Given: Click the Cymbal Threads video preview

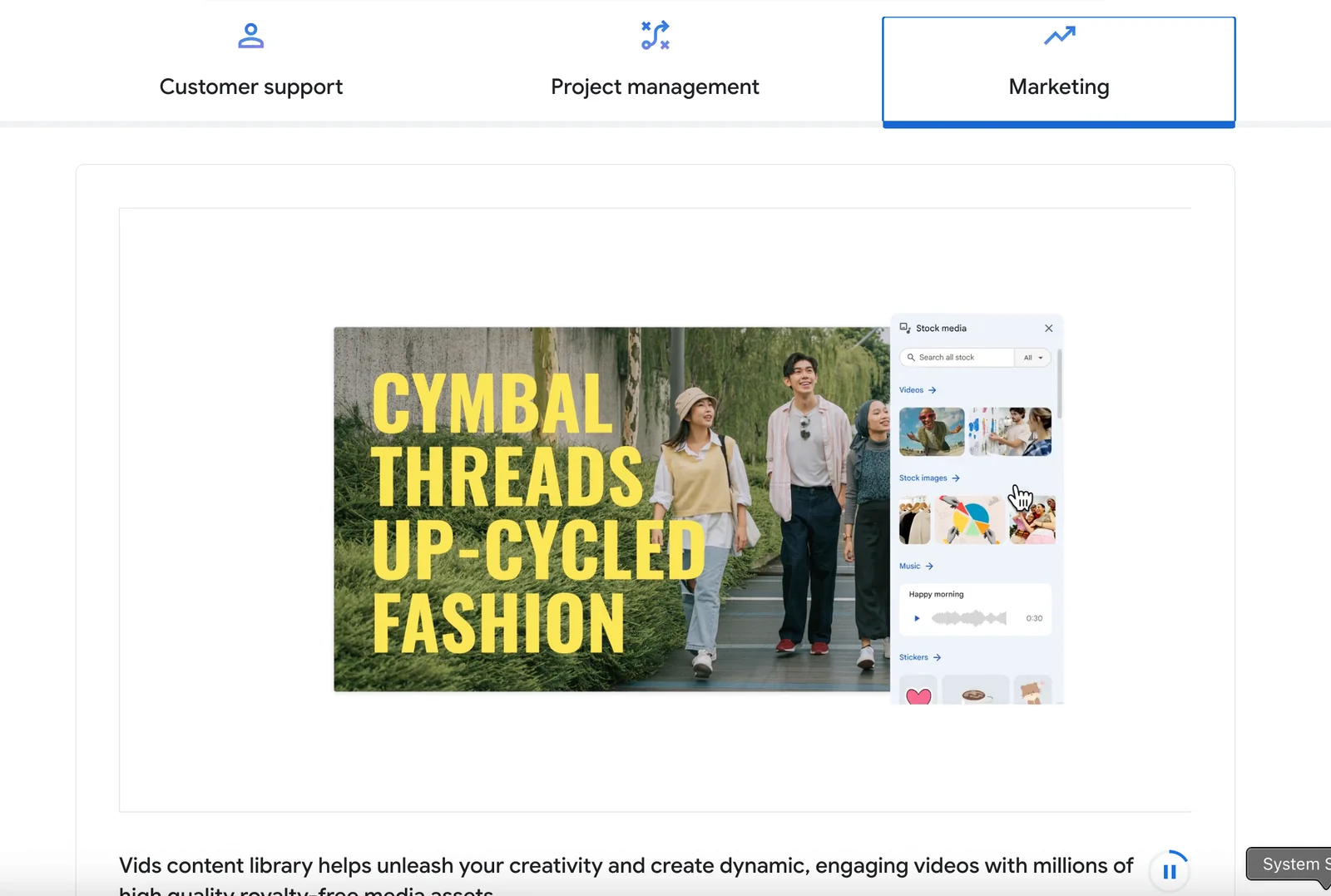Looking at the screenshot, I should (x=611, y=509).
